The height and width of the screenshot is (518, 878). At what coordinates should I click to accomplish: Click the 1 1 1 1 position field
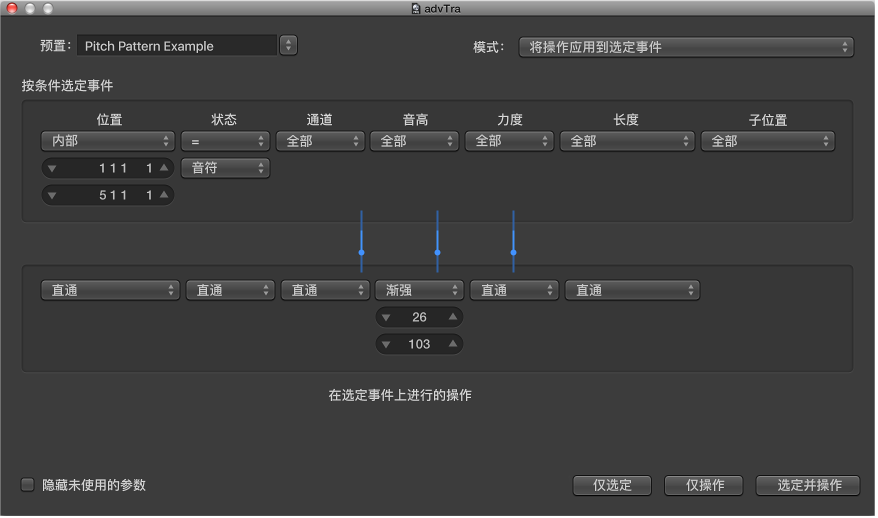(108, 168)
